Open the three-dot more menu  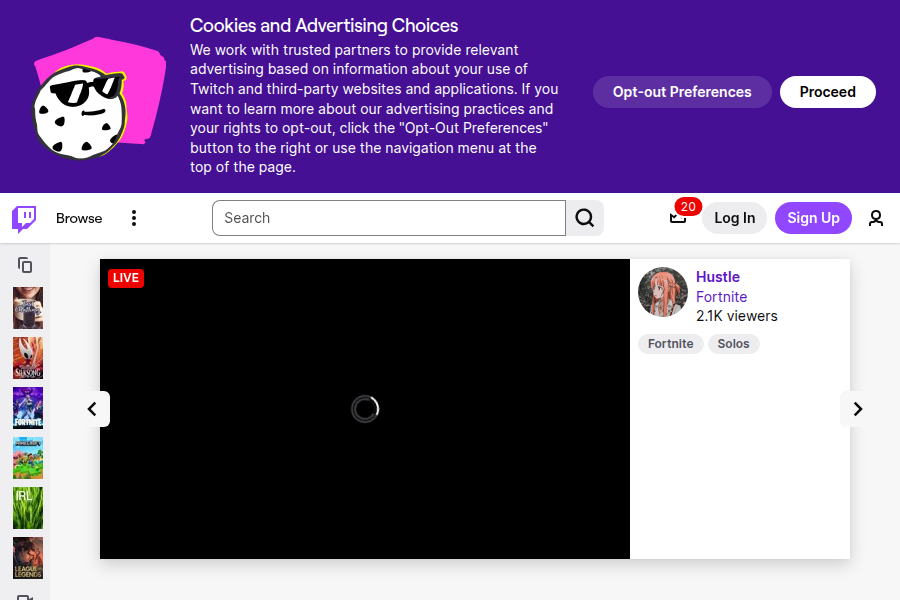tap(134, 218)
